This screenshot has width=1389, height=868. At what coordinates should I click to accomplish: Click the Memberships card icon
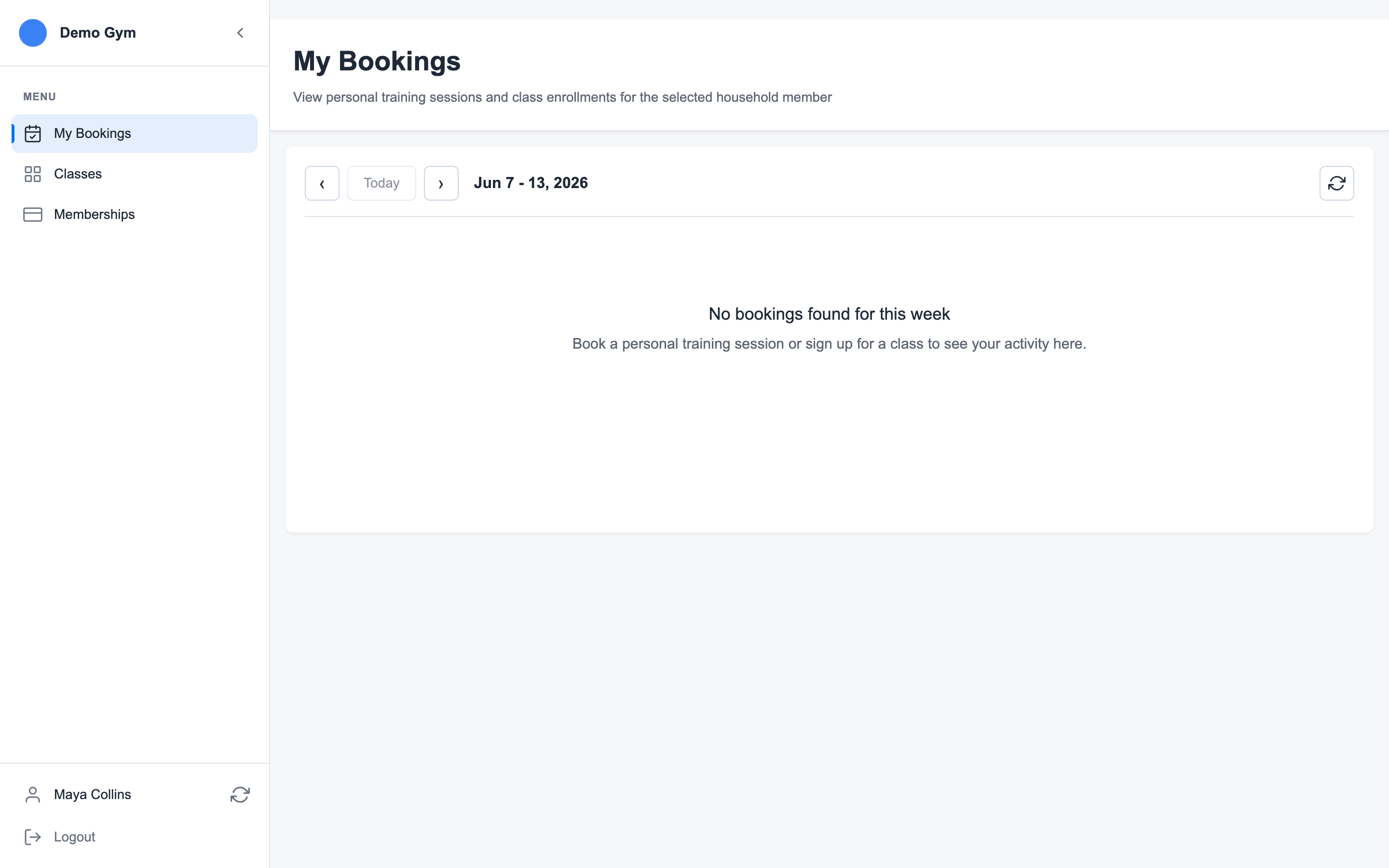point(33,214)
